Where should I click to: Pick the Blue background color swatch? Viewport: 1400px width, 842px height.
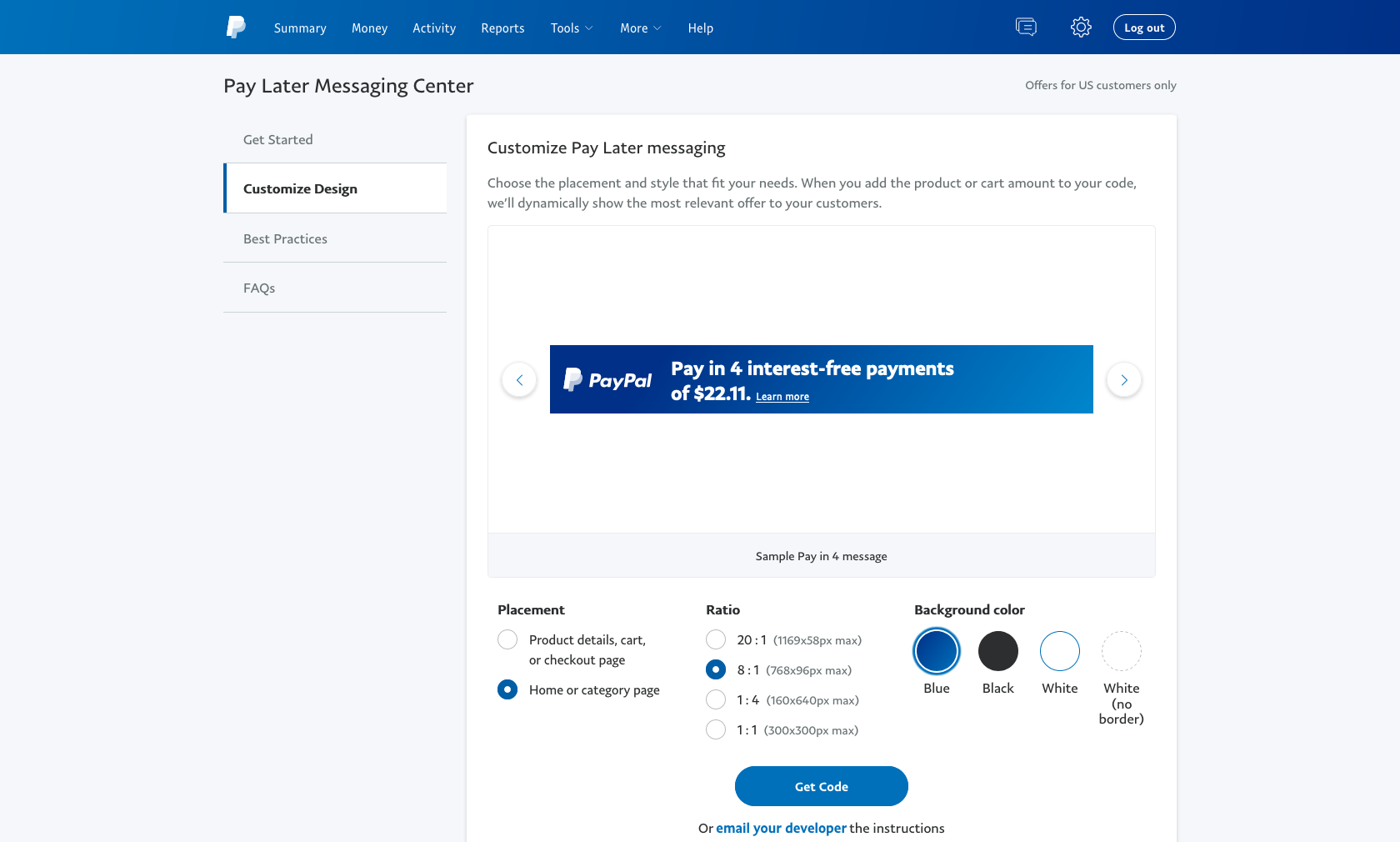937,651
